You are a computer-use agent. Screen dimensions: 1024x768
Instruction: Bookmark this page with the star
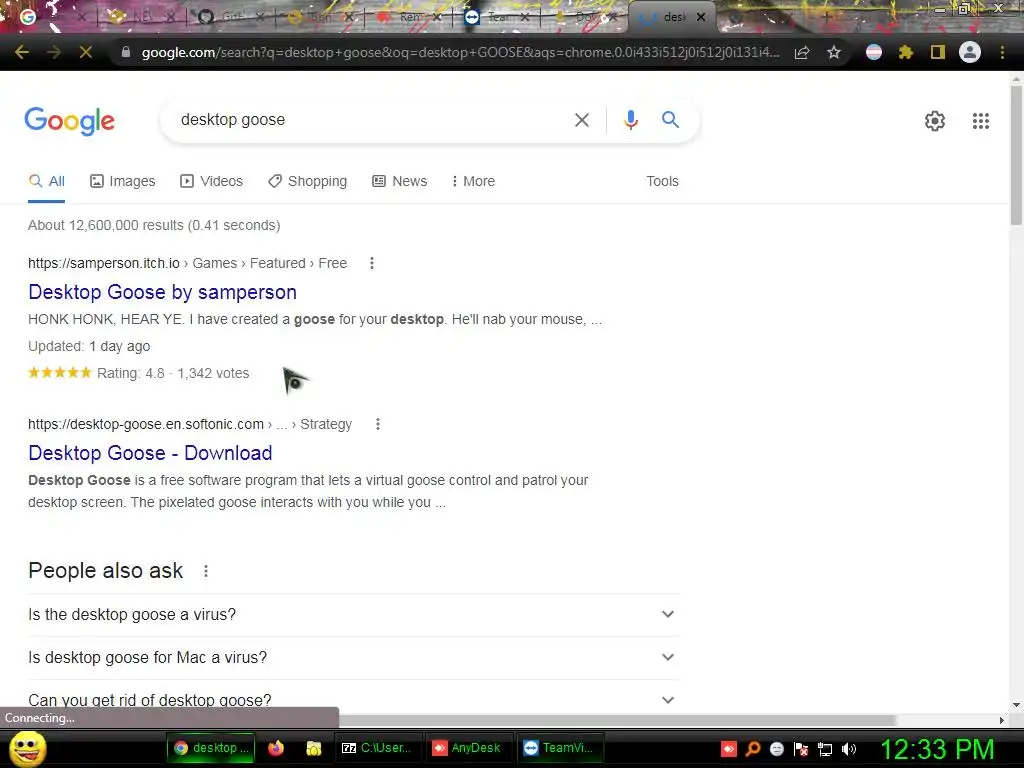(x=833, y=52)
